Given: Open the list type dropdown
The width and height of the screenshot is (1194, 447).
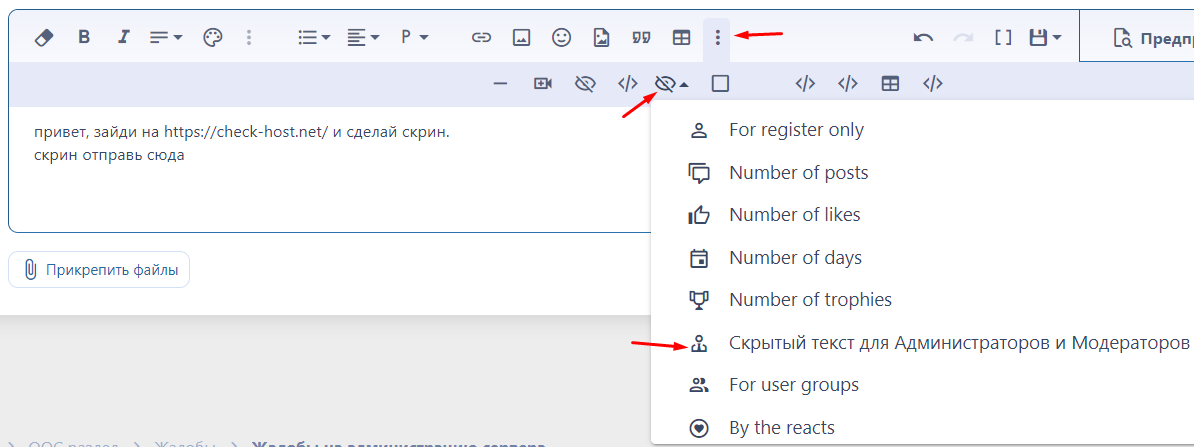Looking at the screenshot, I should 314,38.
